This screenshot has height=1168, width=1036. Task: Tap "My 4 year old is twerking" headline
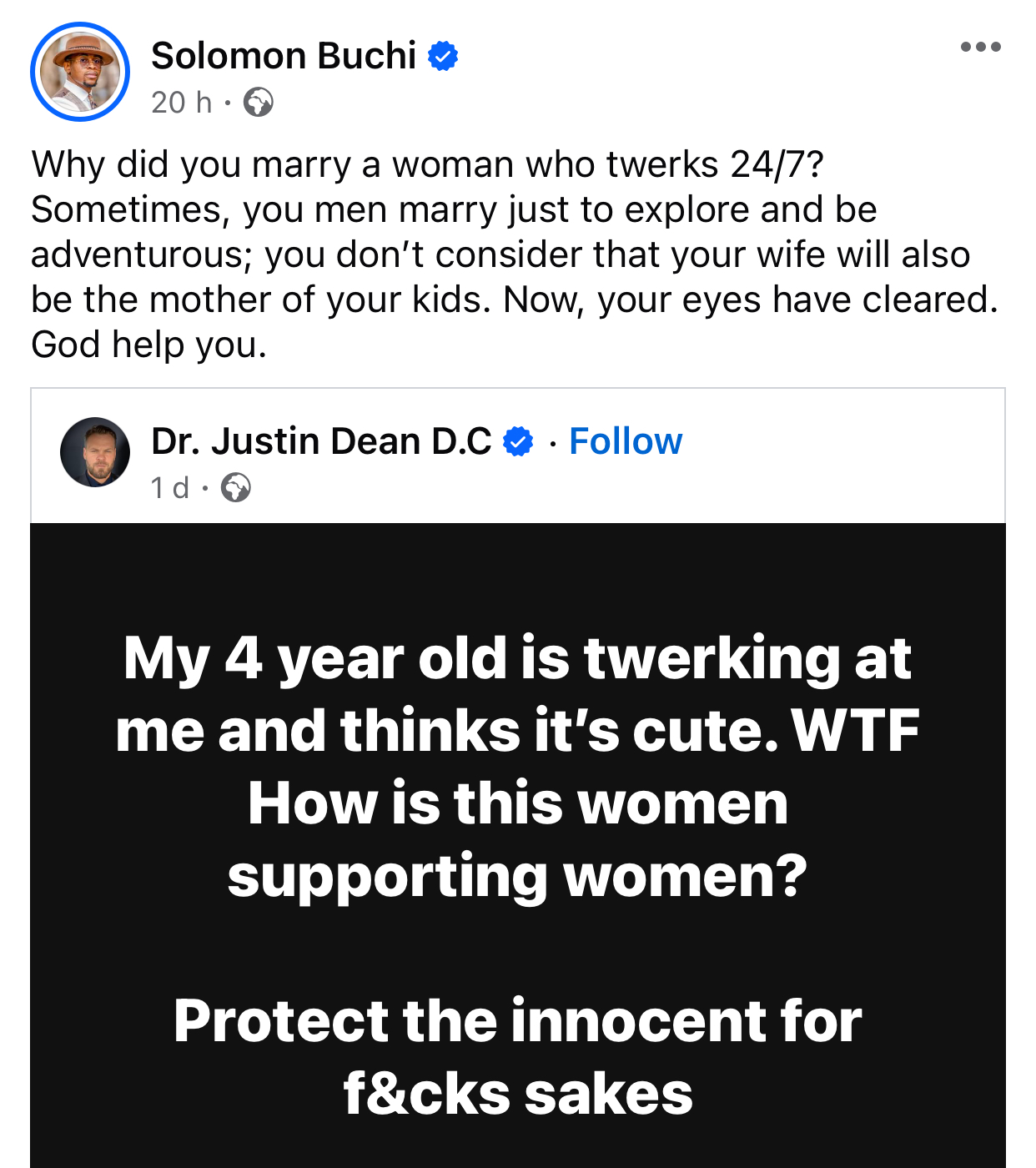coord(517,659)
